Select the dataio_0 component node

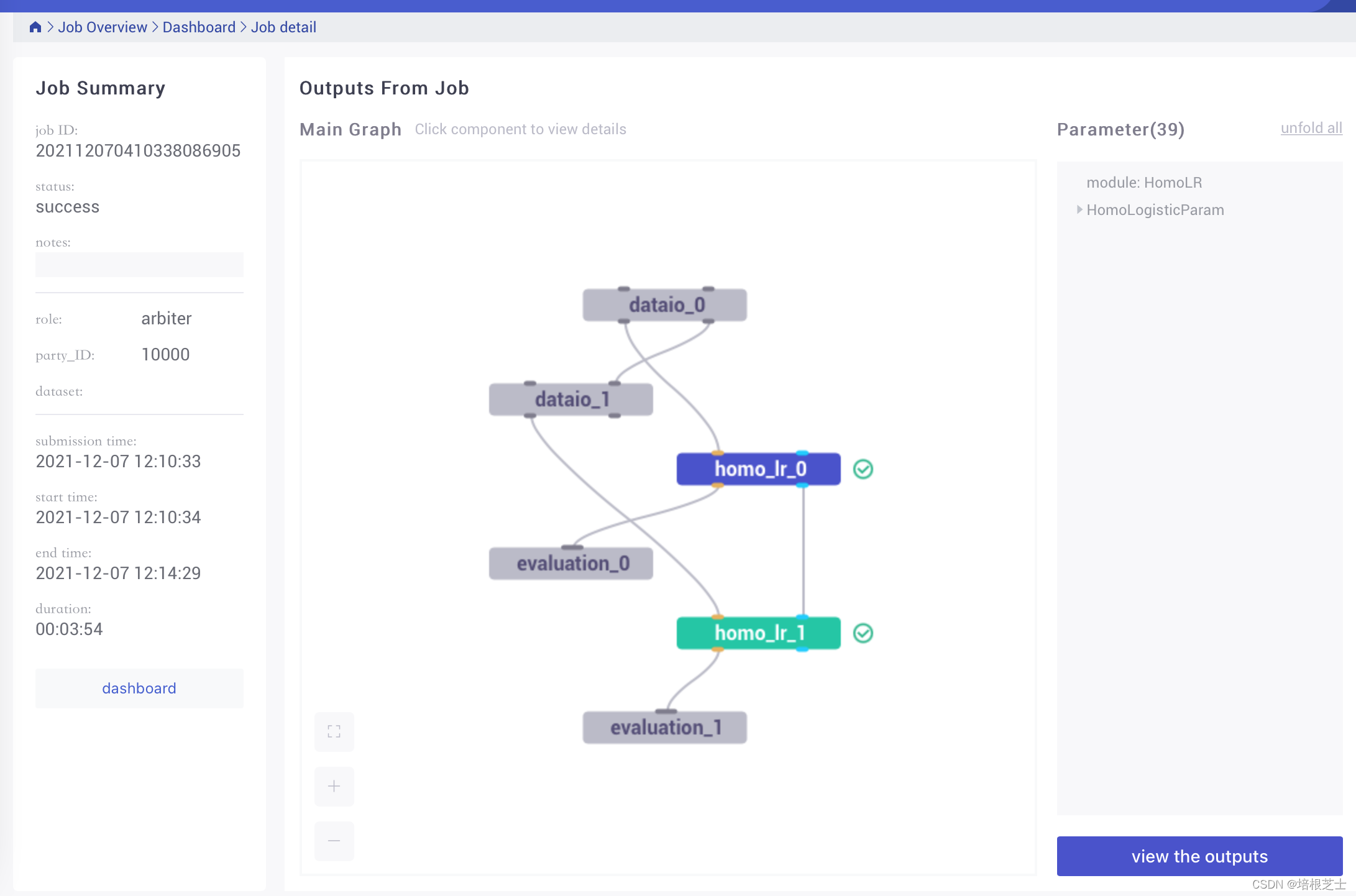tap(664, 305)
